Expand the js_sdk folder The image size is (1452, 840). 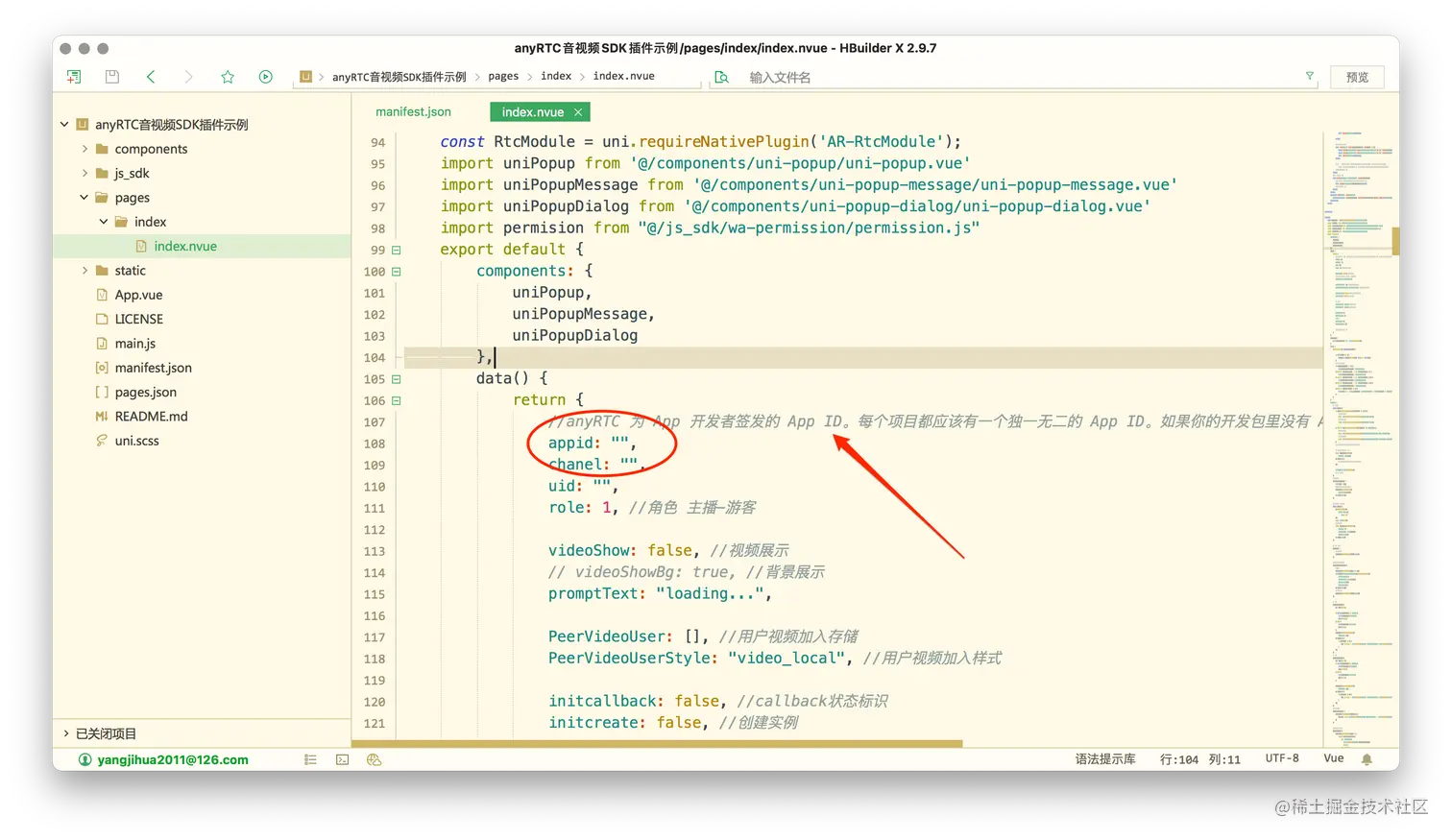[x=85, y=173]
